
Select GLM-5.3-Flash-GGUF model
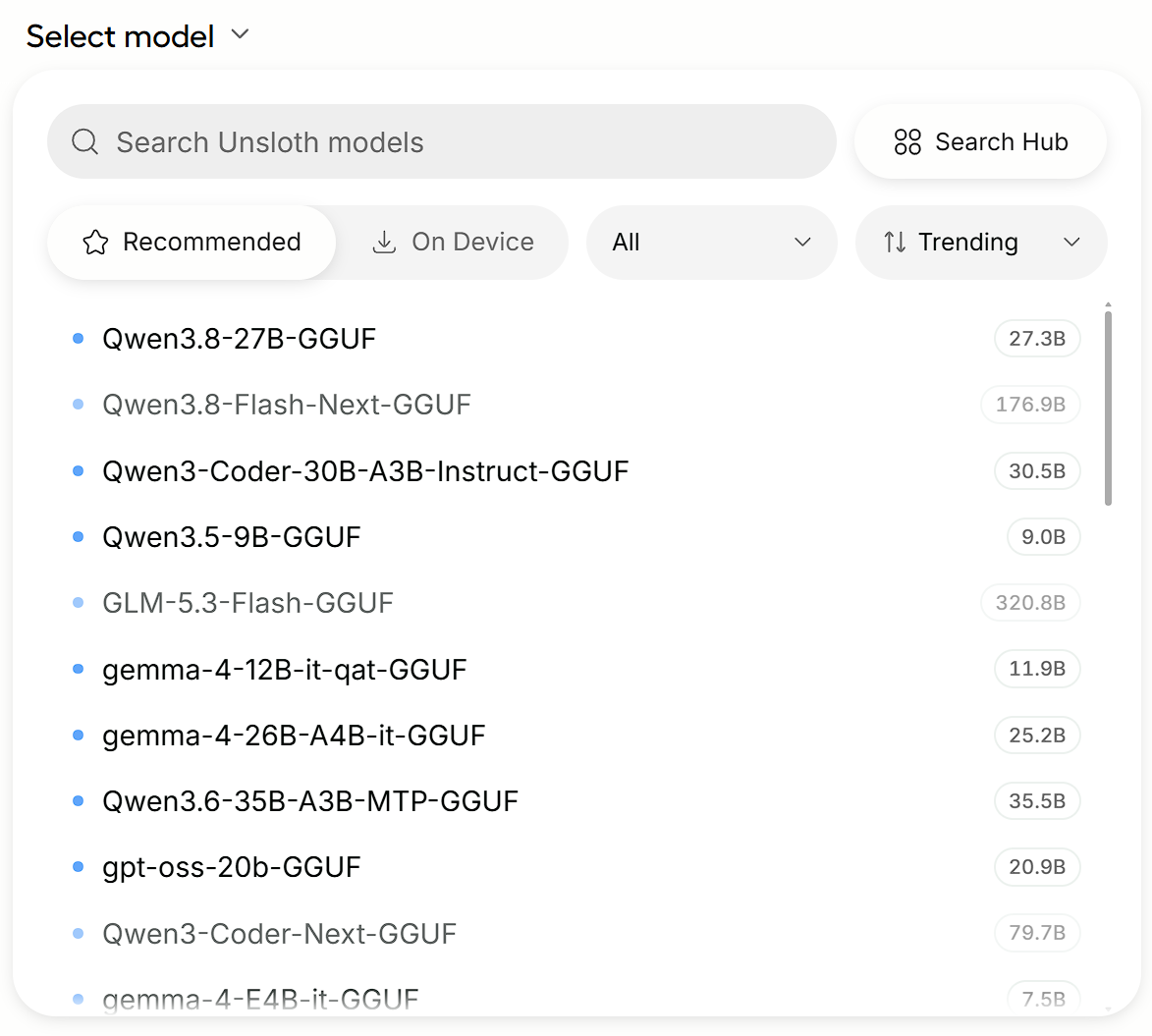[x=576, y=603]
